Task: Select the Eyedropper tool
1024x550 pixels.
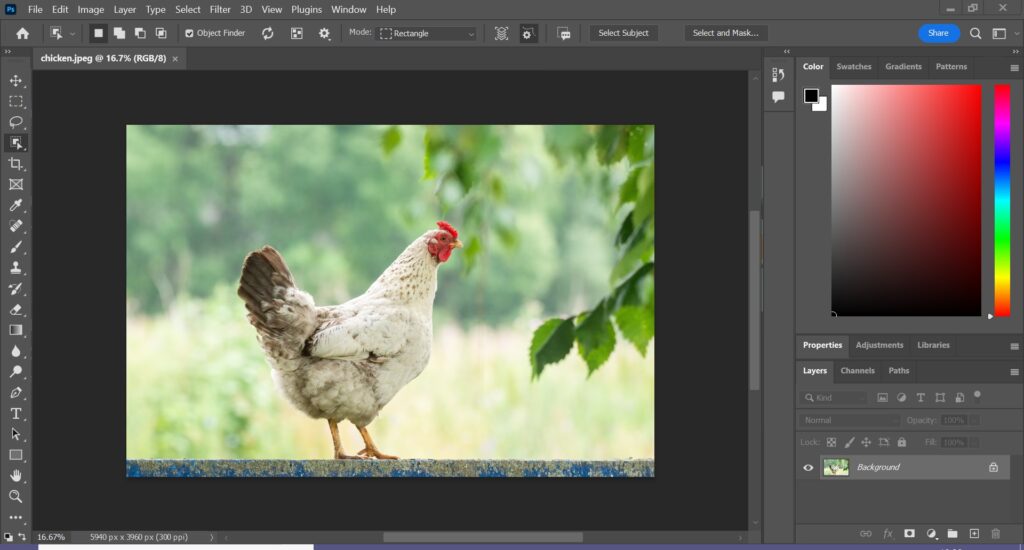Action: 16,205
